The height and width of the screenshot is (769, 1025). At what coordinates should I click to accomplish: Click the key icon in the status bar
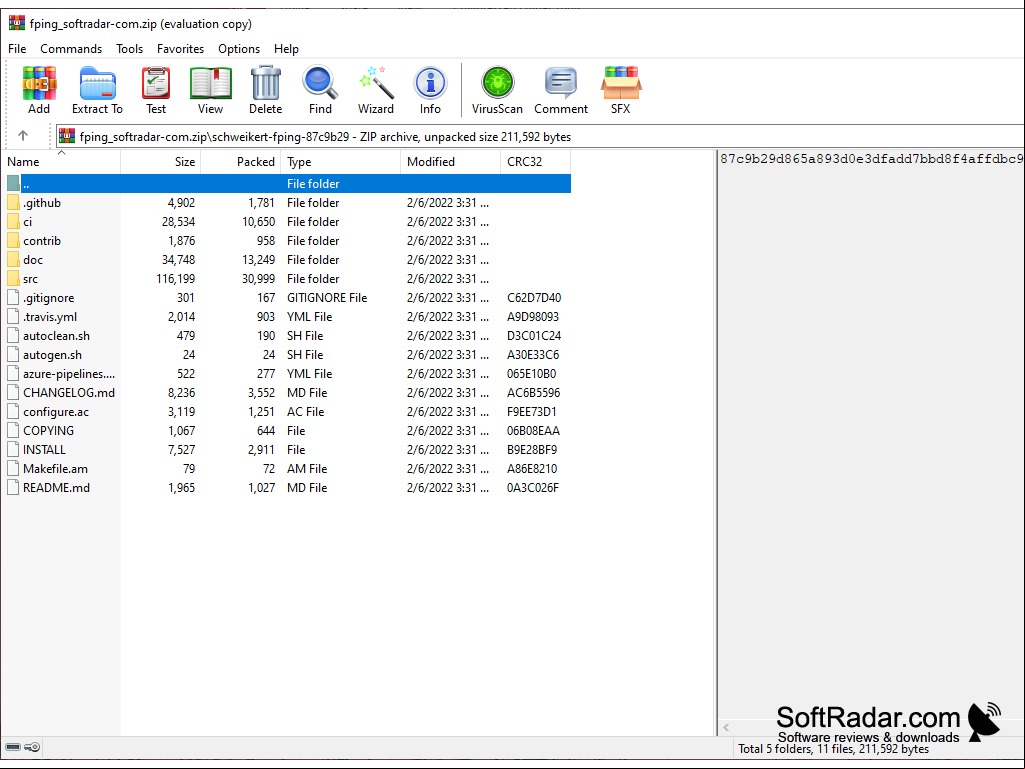pos(32,747)
